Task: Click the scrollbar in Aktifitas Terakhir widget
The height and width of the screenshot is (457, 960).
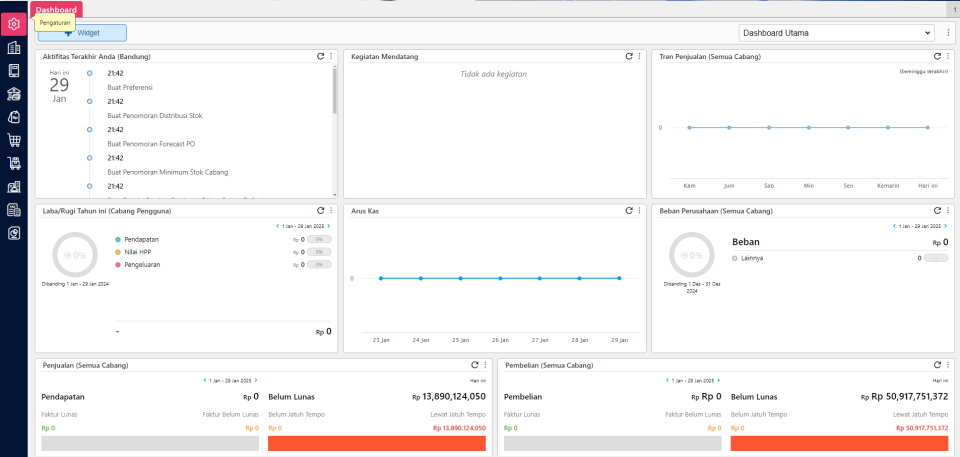Action: [x=334, y=90]
